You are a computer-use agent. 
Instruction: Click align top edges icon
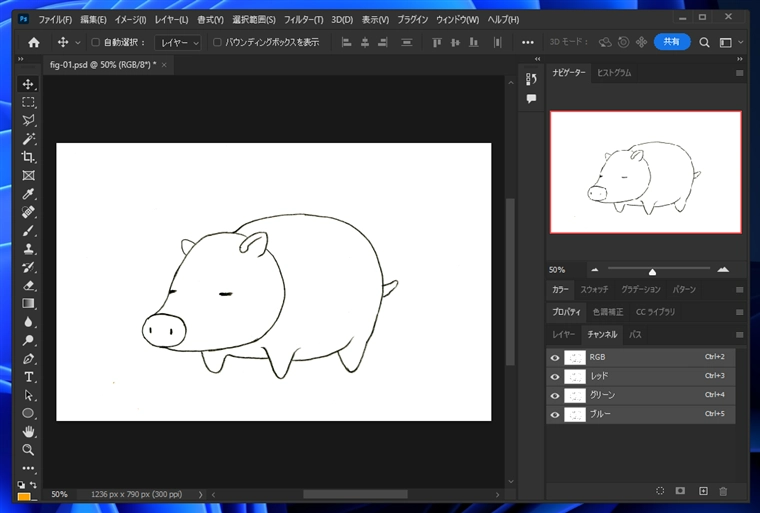[x=437, y=43]
